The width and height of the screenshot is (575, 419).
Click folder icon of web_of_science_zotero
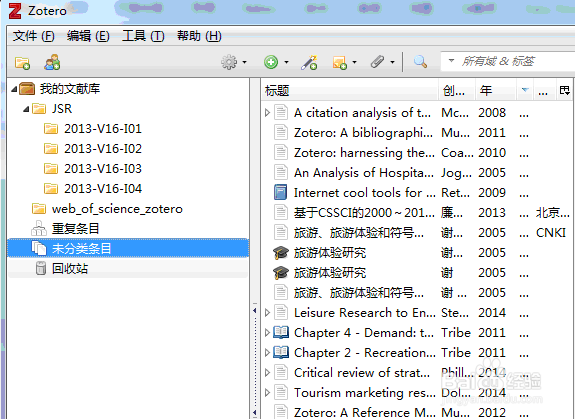[39, 209]
